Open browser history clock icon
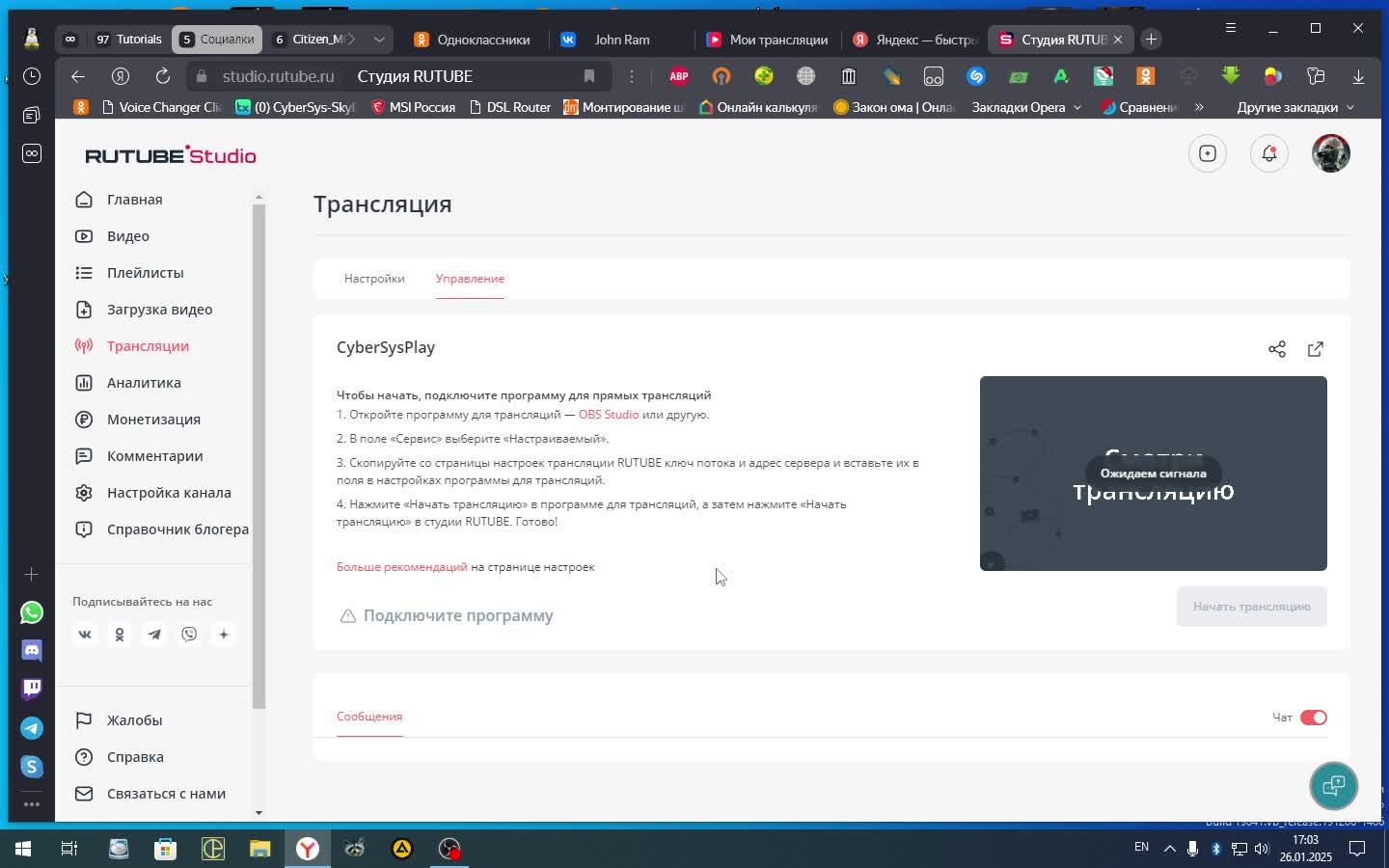1389x868 pixels. (x=32, y=76)
